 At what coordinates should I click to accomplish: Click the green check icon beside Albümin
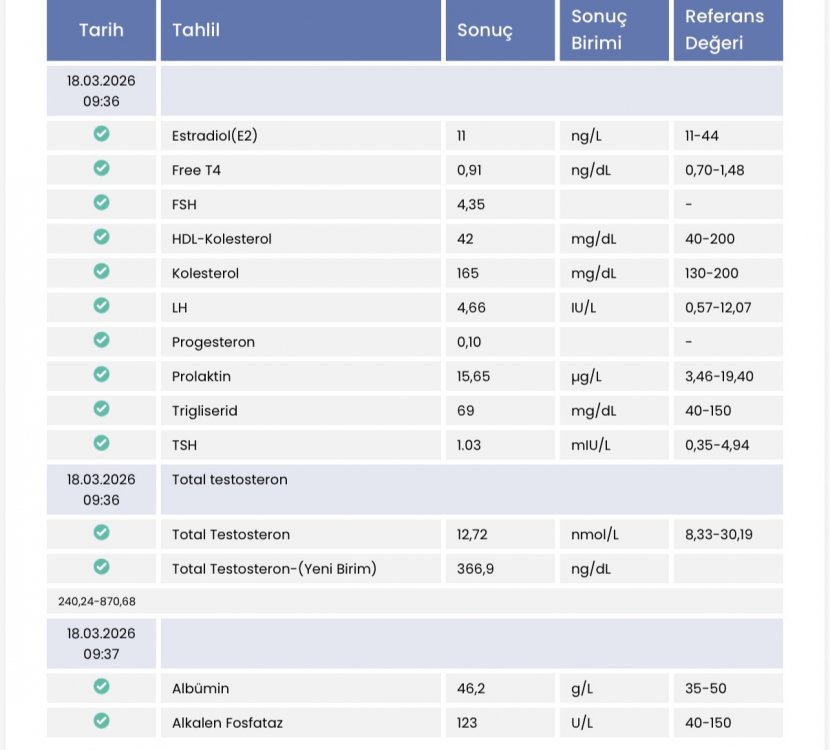pos(101,687)
